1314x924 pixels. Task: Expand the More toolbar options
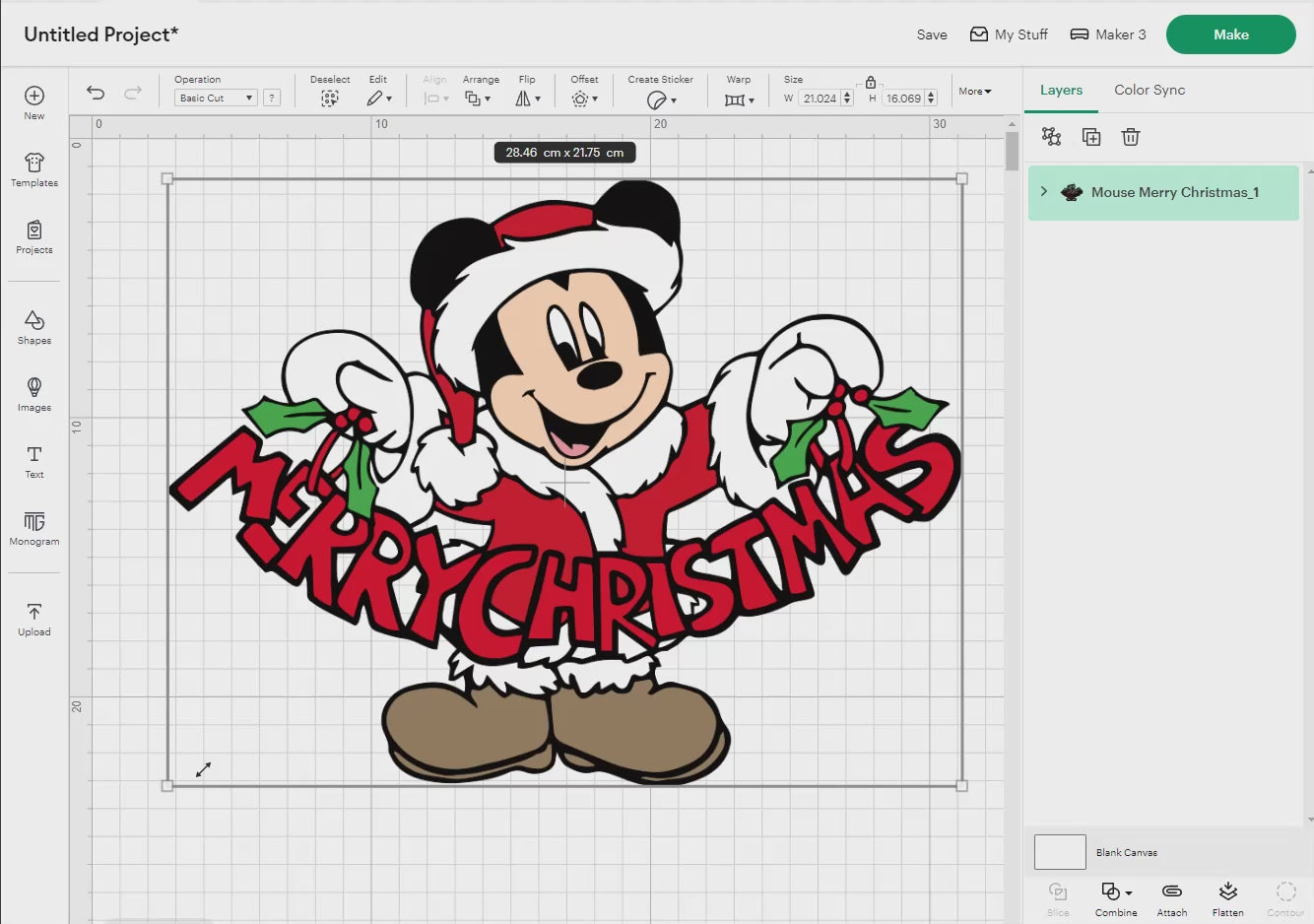[x=975, y=92]
